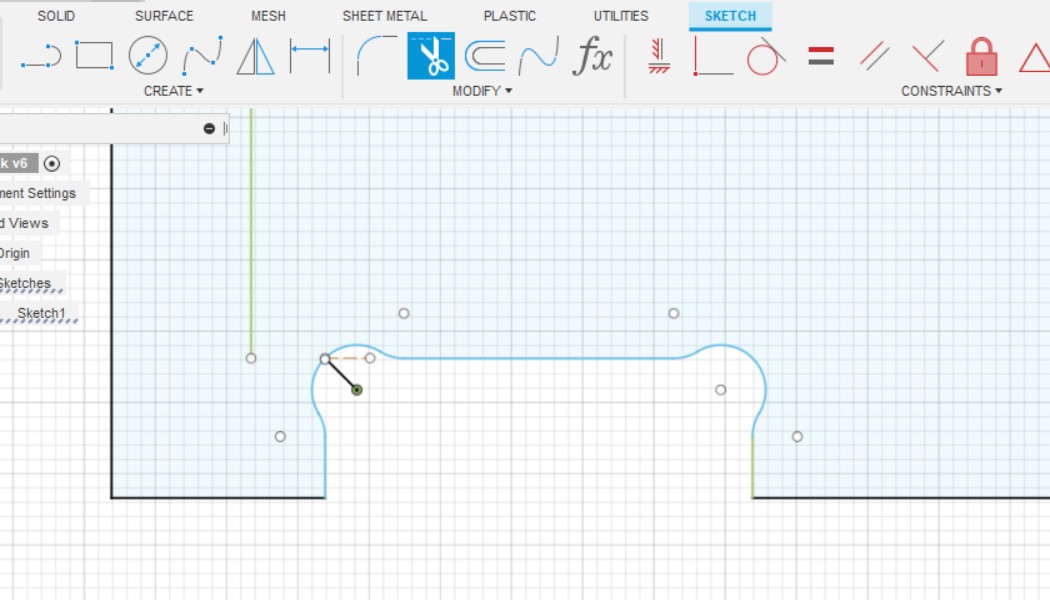Select the Named Views browser item
This screenshot has height=600, width=1050.
coord(24,224)
